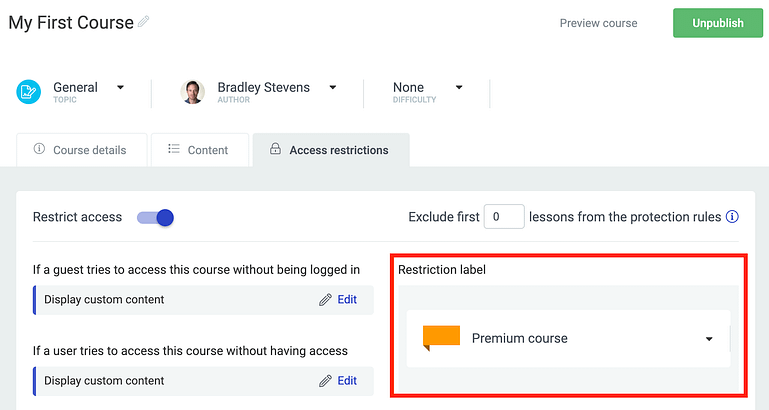Click the list icon on Content tab
The height and width of the screenshot is (410, 769).
(x=174, y=149)
